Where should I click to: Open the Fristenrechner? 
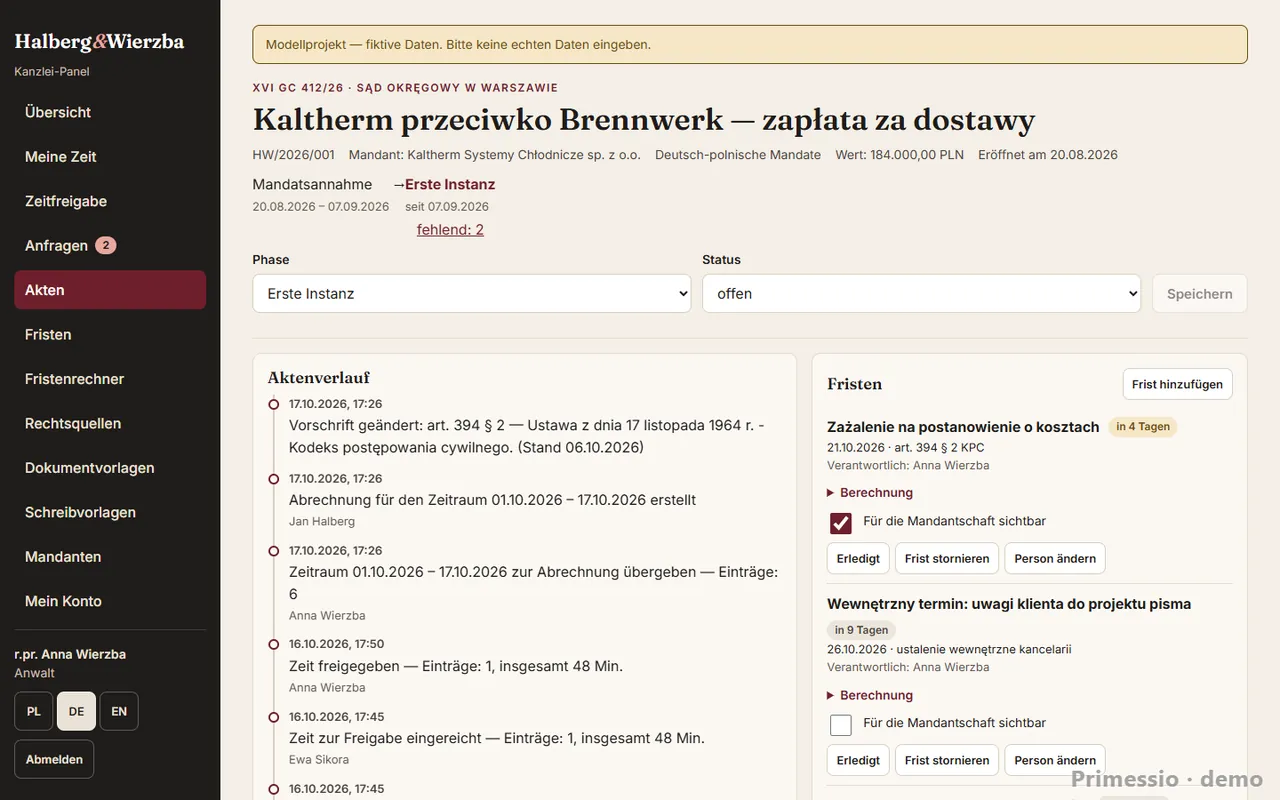pyautogui.click(x=110, y=379)
